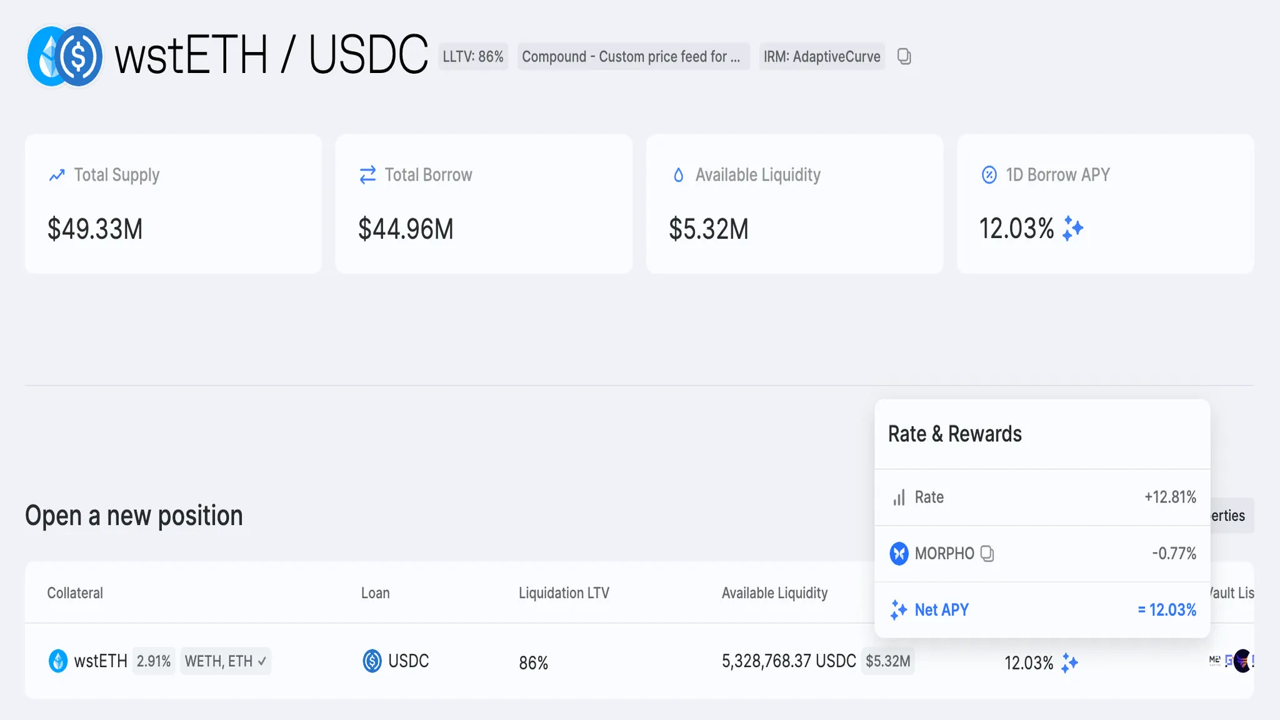
Task: Click the $49.33M Total Supply value
Action: click(x=95, y=230)
